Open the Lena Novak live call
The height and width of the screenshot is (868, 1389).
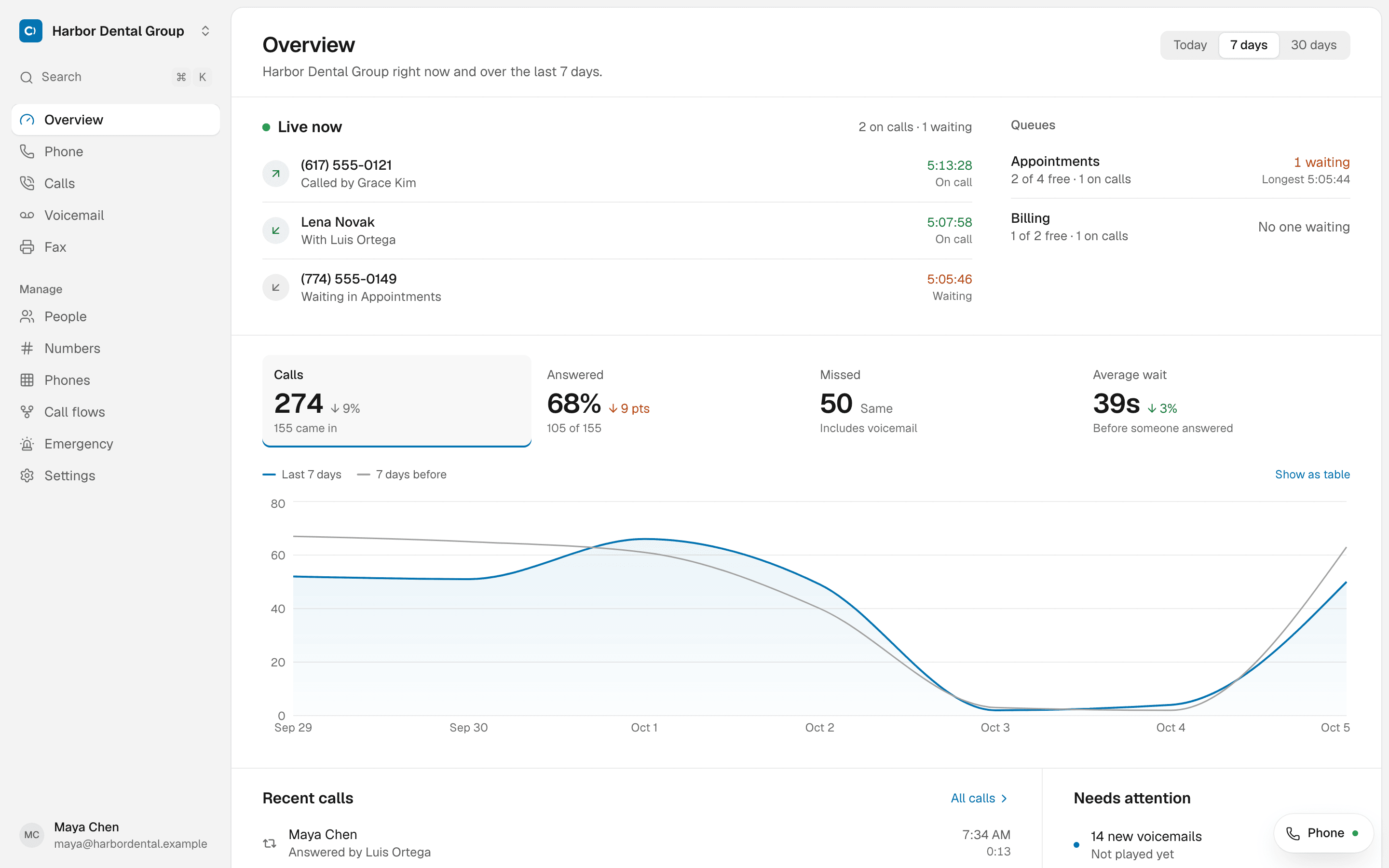[617, 230]
